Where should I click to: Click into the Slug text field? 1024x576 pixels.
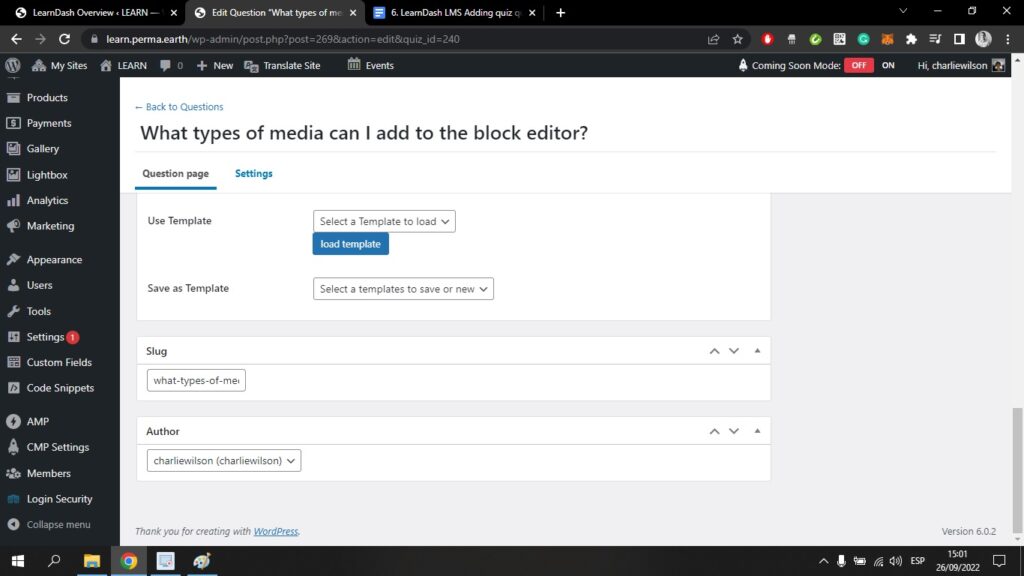[x=196, y=381]
